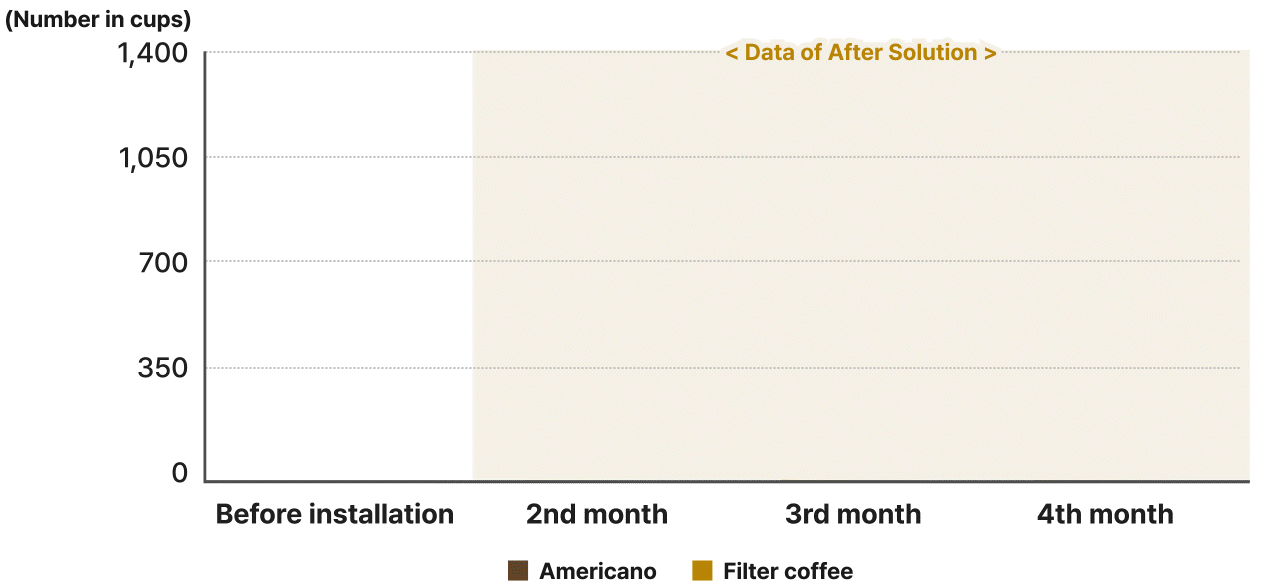Click the 700 y-axis value
Screen dimensions: 1261x588
pos(162,263)
